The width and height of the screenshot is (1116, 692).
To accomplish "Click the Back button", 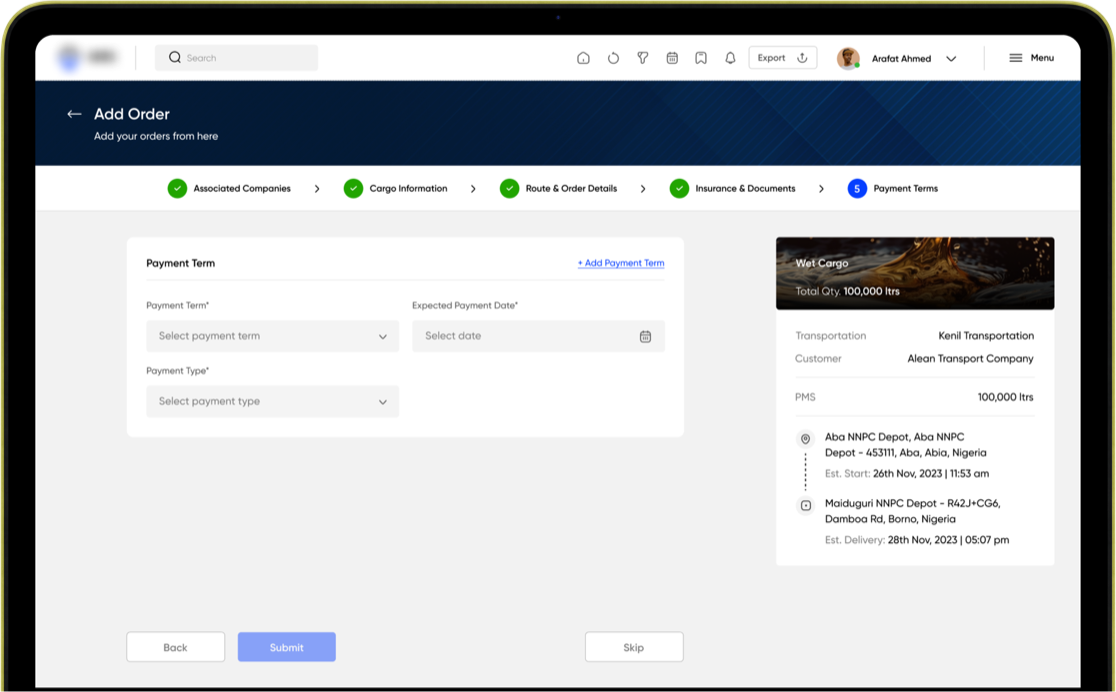I will pos(175,647).
